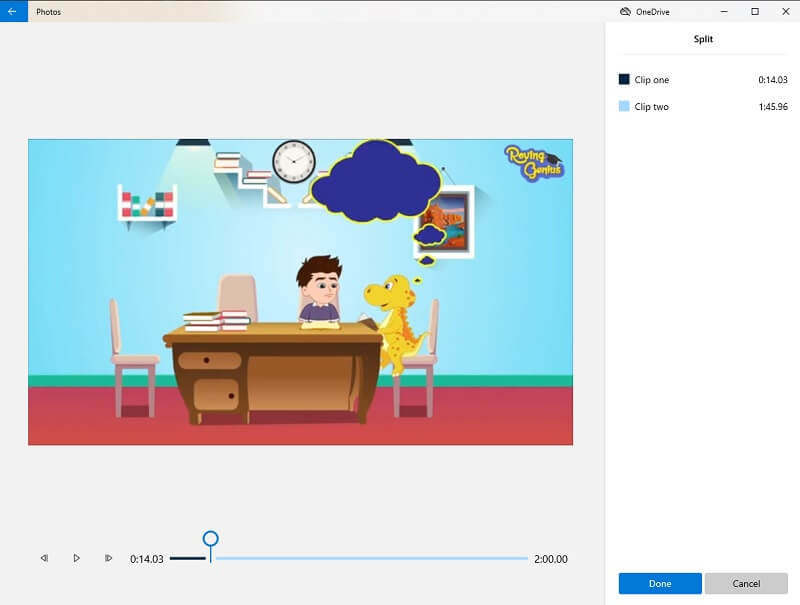Advance one frame with next-frame icon
Image resolution: width=800 pixels, height=605 pixels.
pyautogui.click(x=110, y=558)
